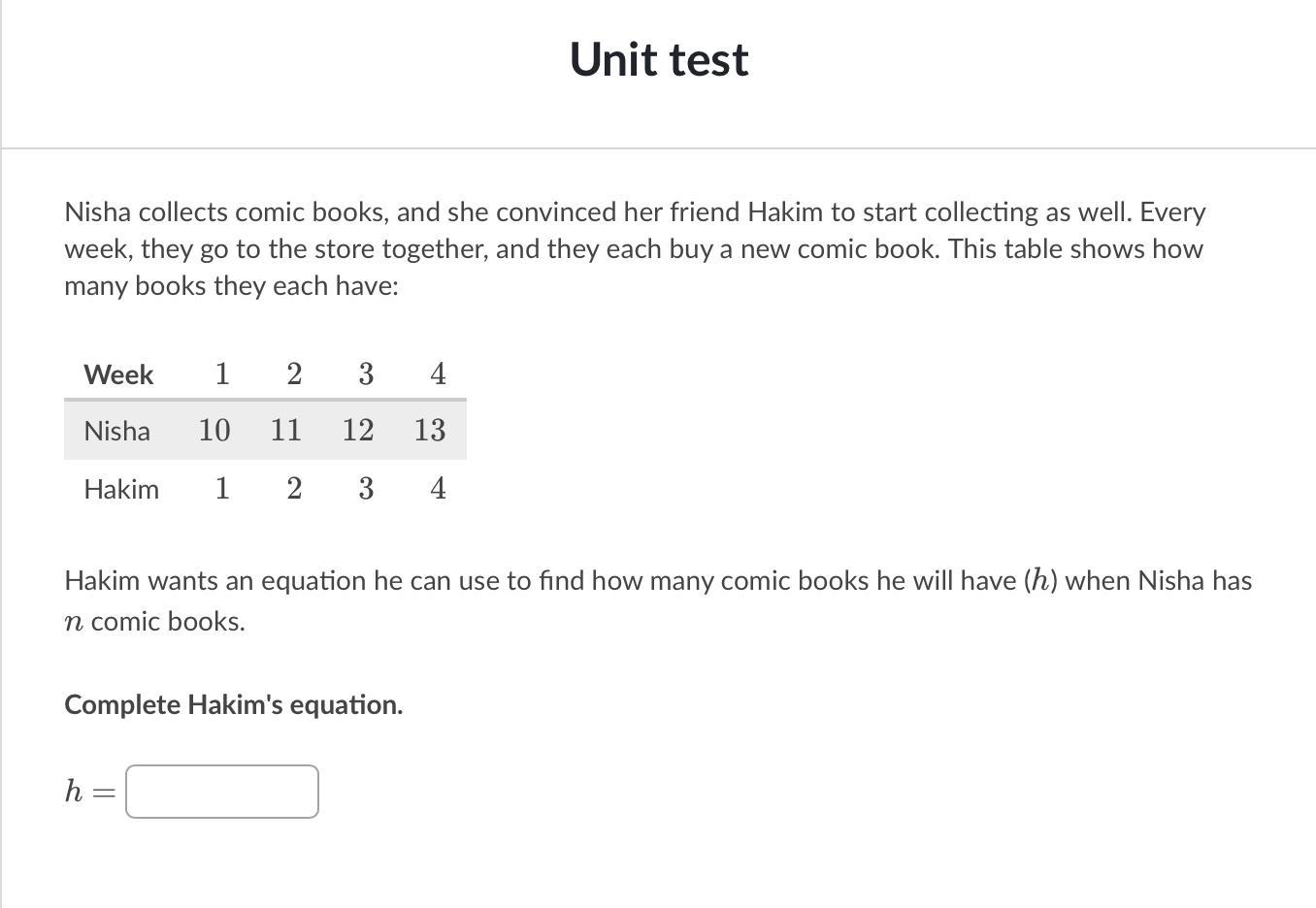Click the Complete Hakim's equation prompt
1316x908 pixels.
(x=234, y=705)
